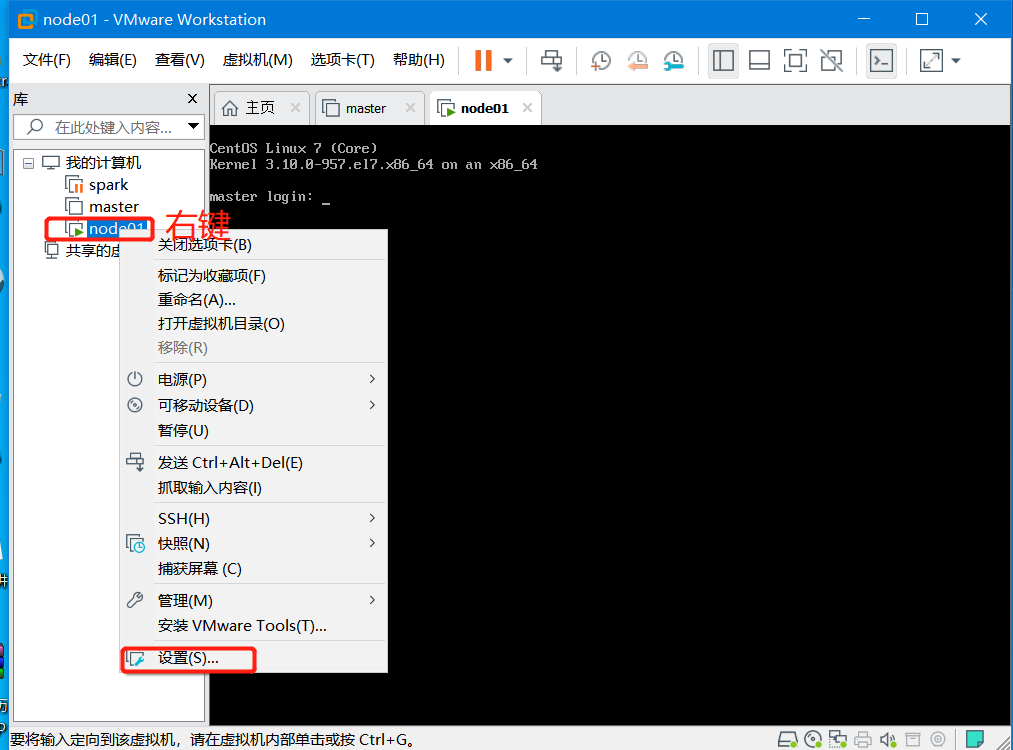Choose 重命名(A)... in the context menu
The height and width of the screenshot is (750, 1013).
click(196, 300)
